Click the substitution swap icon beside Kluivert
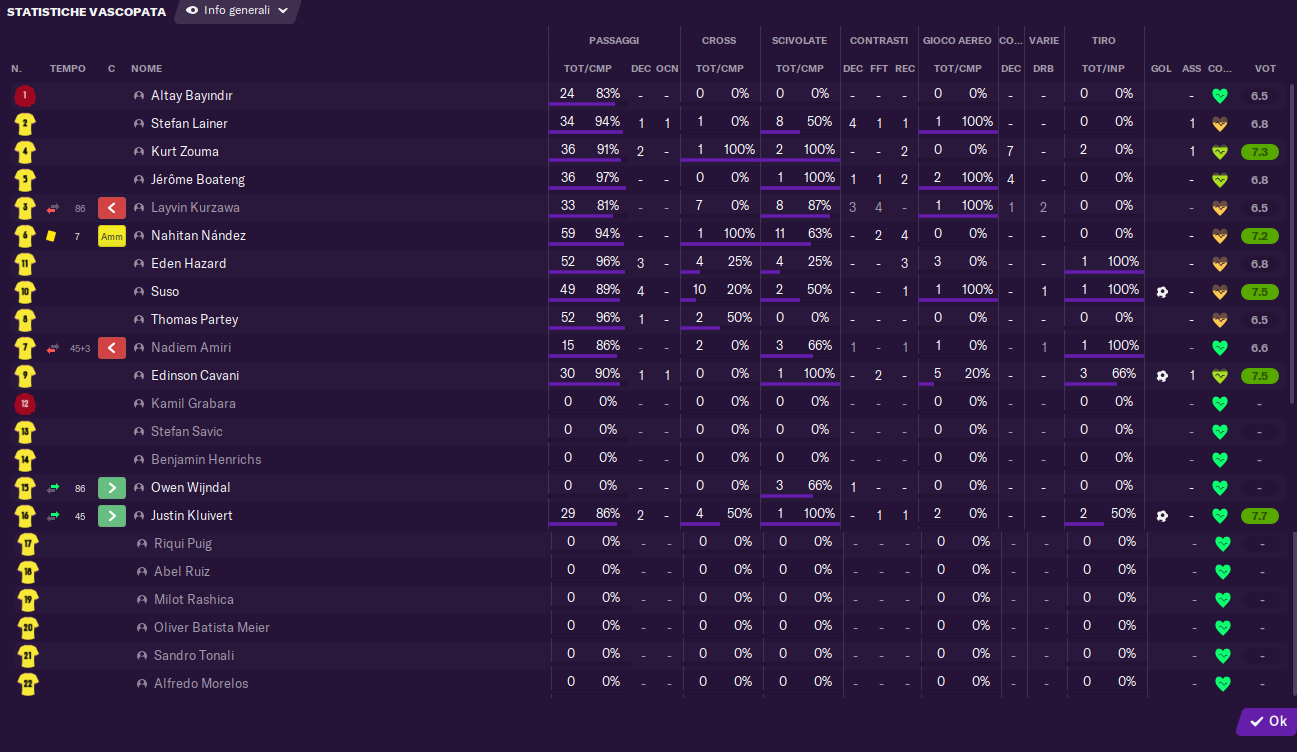The image size is (1297, 752). click(53, 516)
